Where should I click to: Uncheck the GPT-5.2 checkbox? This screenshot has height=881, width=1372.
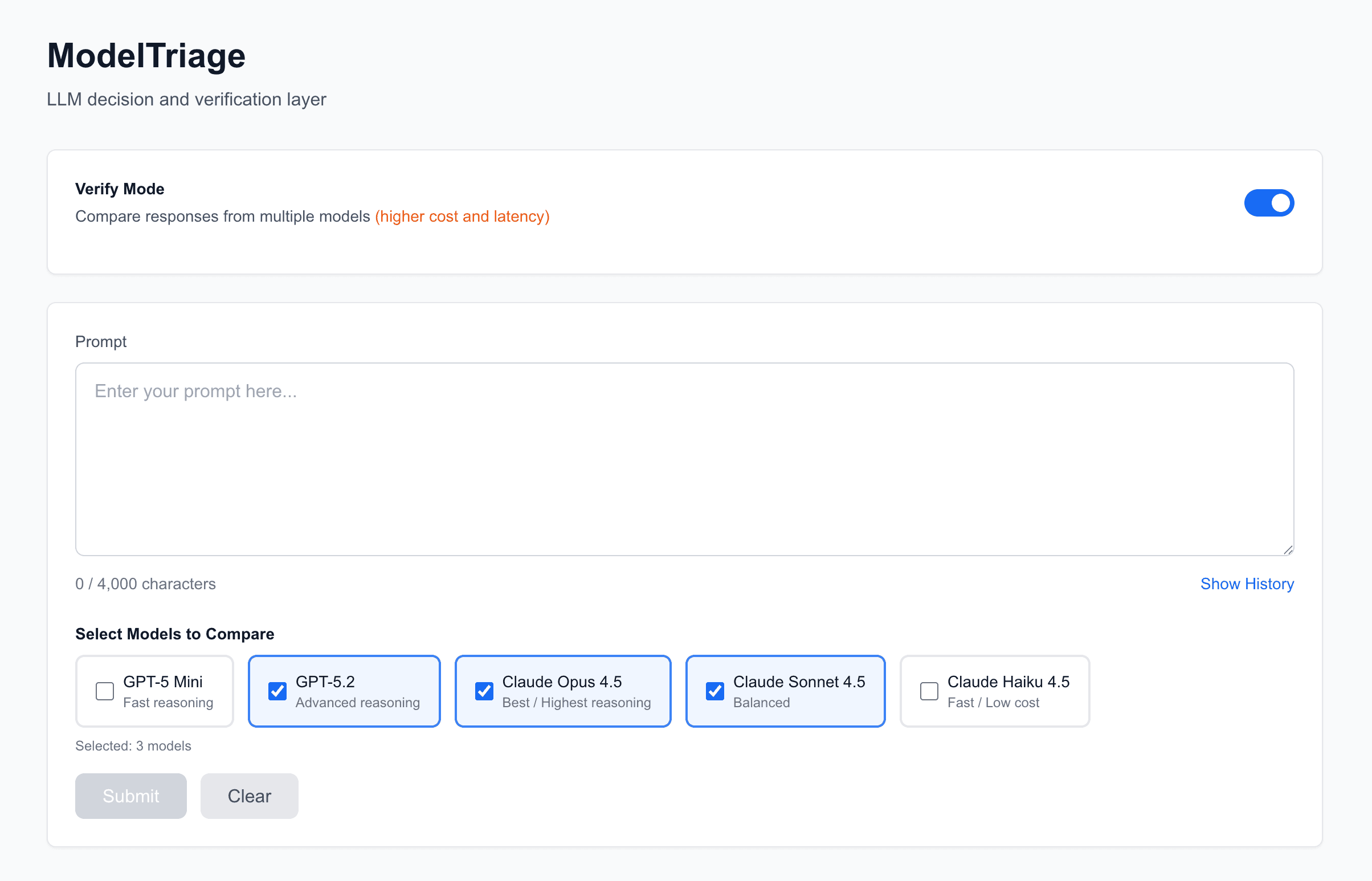pyautogui.click(x=277, y=691)
